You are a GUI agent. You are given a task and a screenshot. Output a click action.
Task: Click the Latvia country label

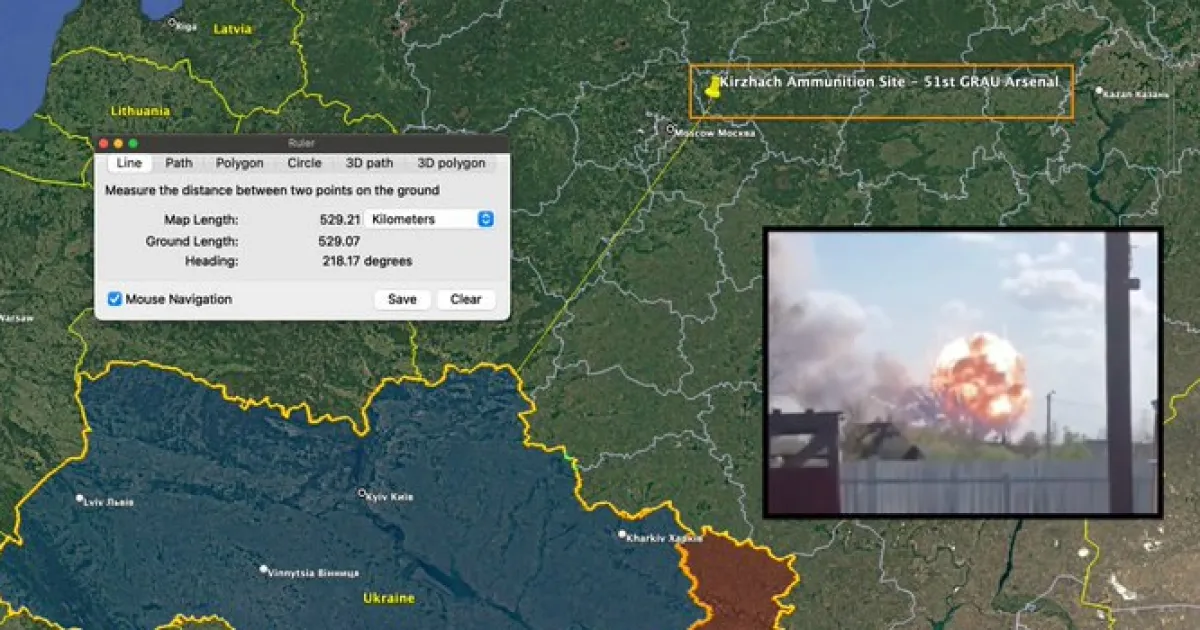(x=232, y=29)
